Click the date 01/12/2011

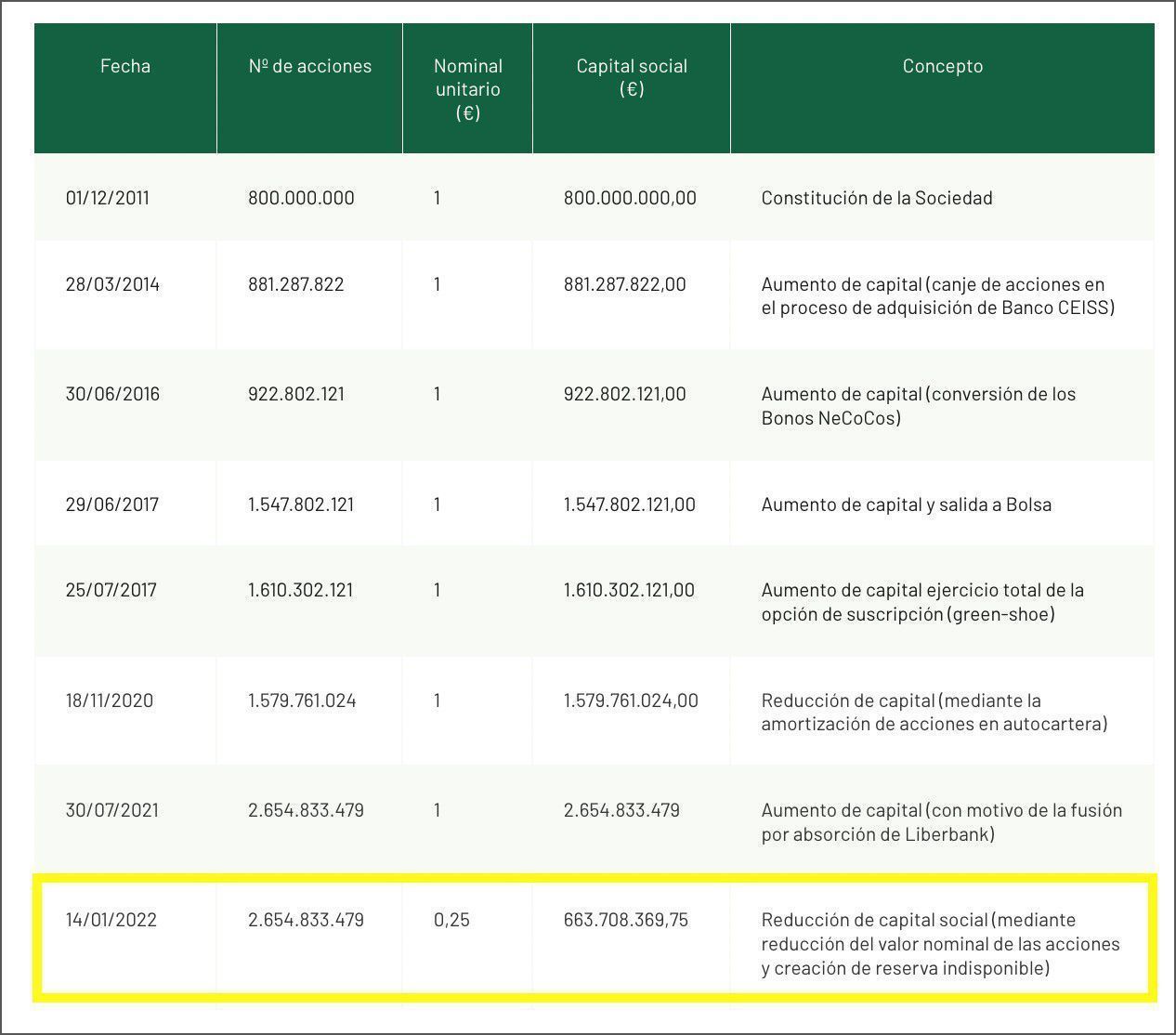tap(107, 198)
